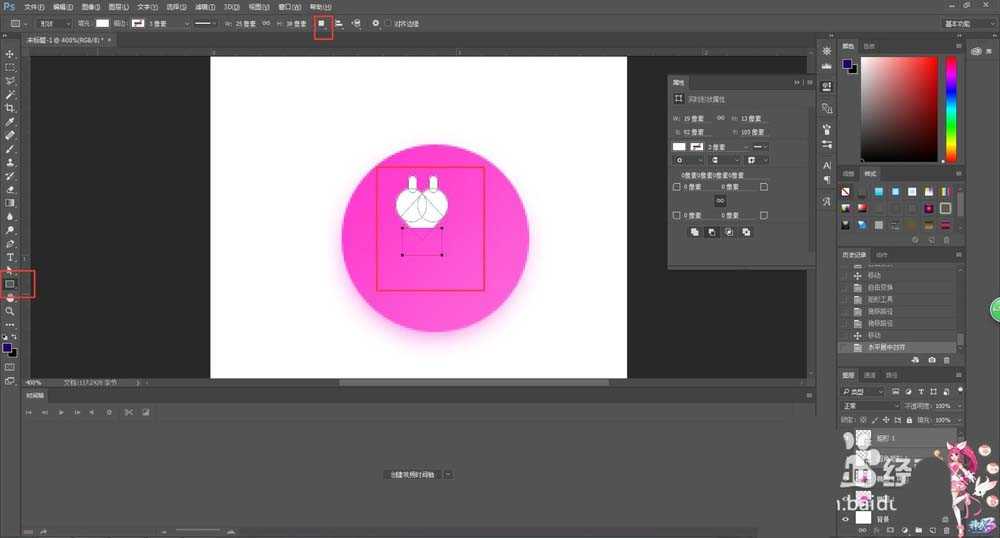Select the Horizontal Type tool
The image size is (1000, 538).
tap(11, 257)
